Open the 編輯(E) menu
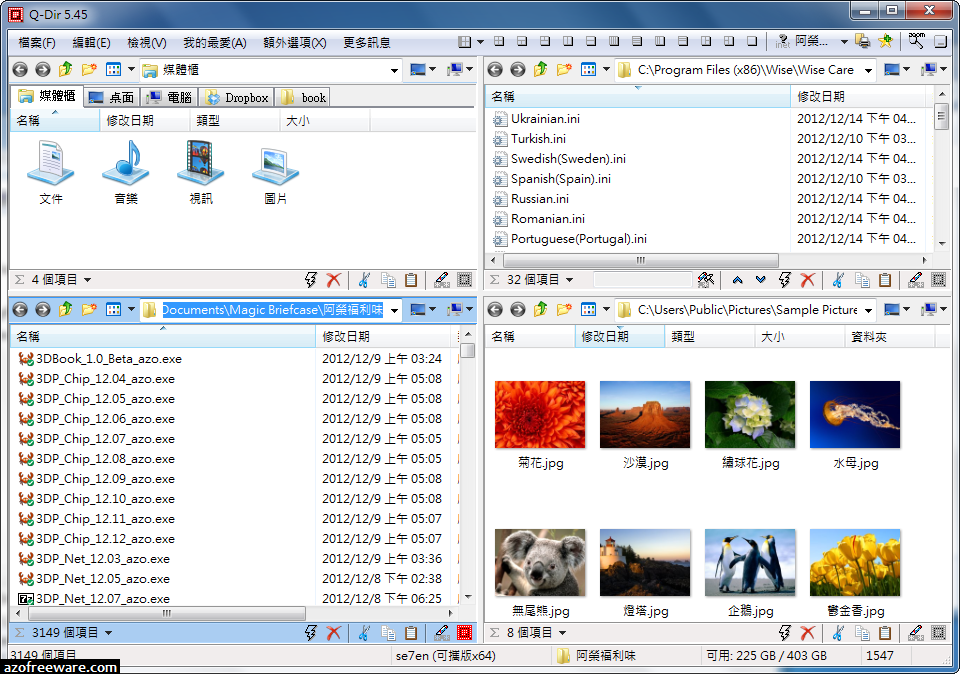 (x=91, y=42)
